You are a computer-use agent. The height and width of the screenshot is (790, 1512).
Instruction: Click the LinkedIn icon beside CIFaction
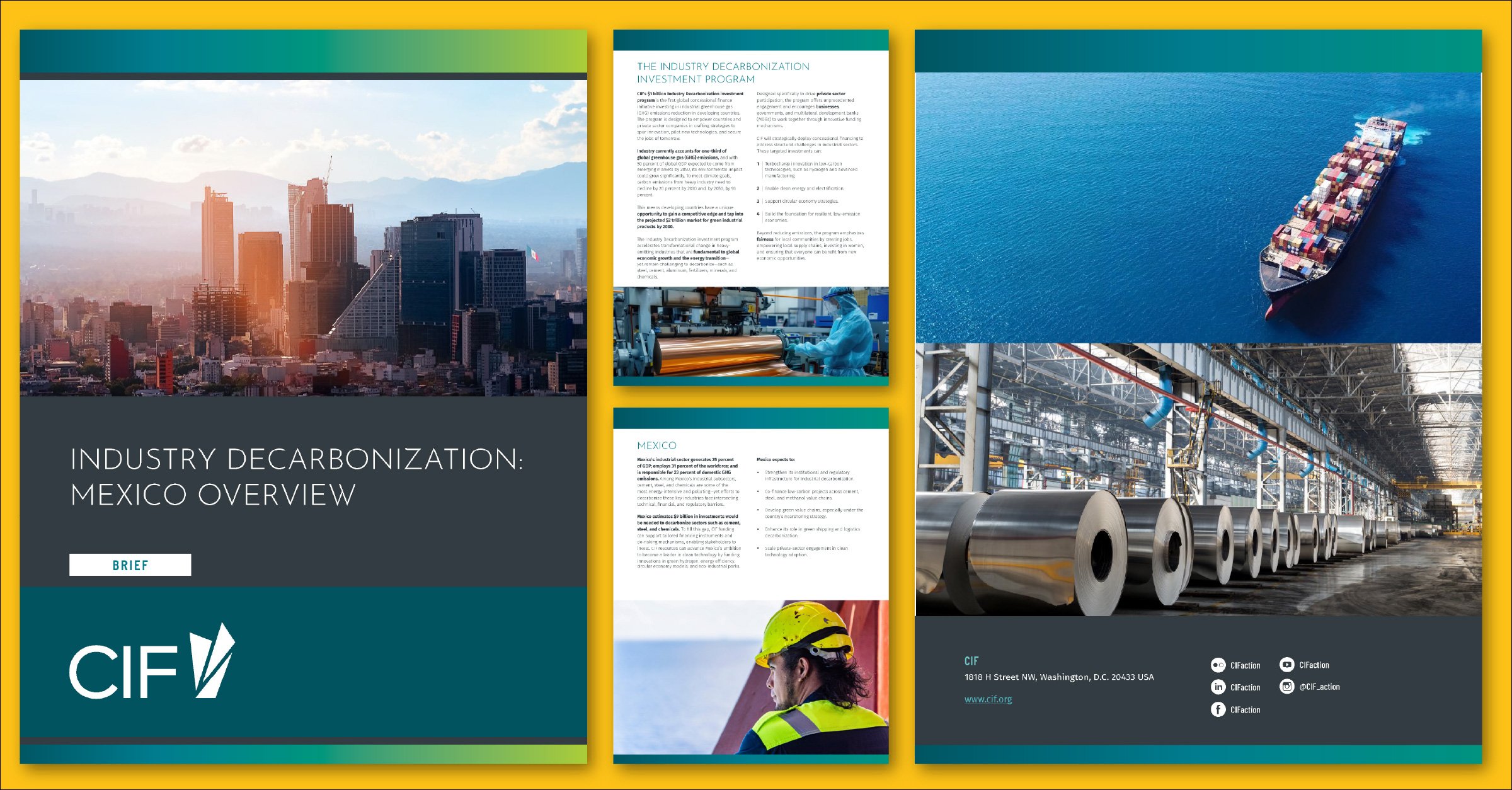coord(1218,687)
